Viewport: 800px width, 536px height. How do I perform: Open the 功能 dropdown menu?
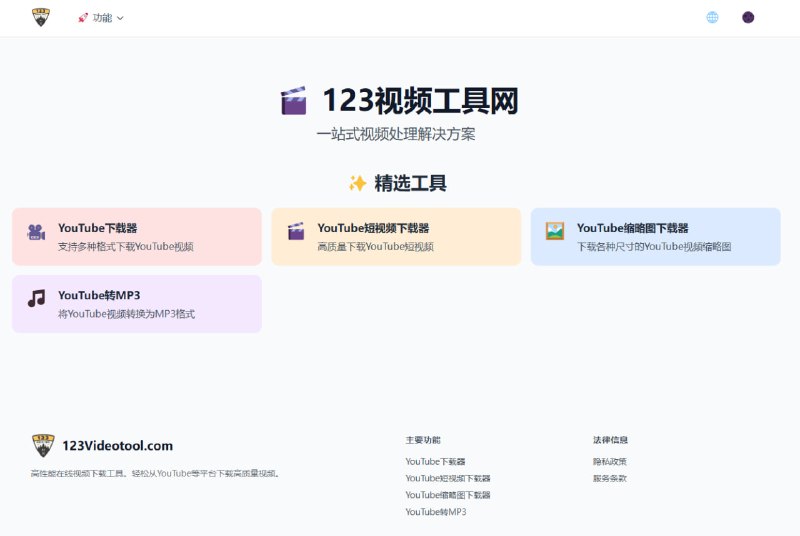(x=102, y=18)
